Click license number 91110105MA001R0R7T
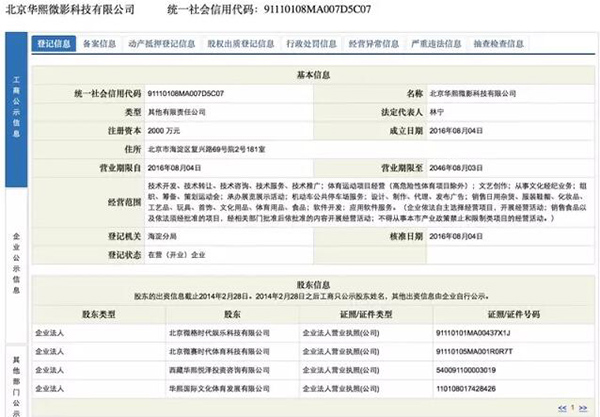The height and width of the screenshot is (417, 600). tap(474, 351)
